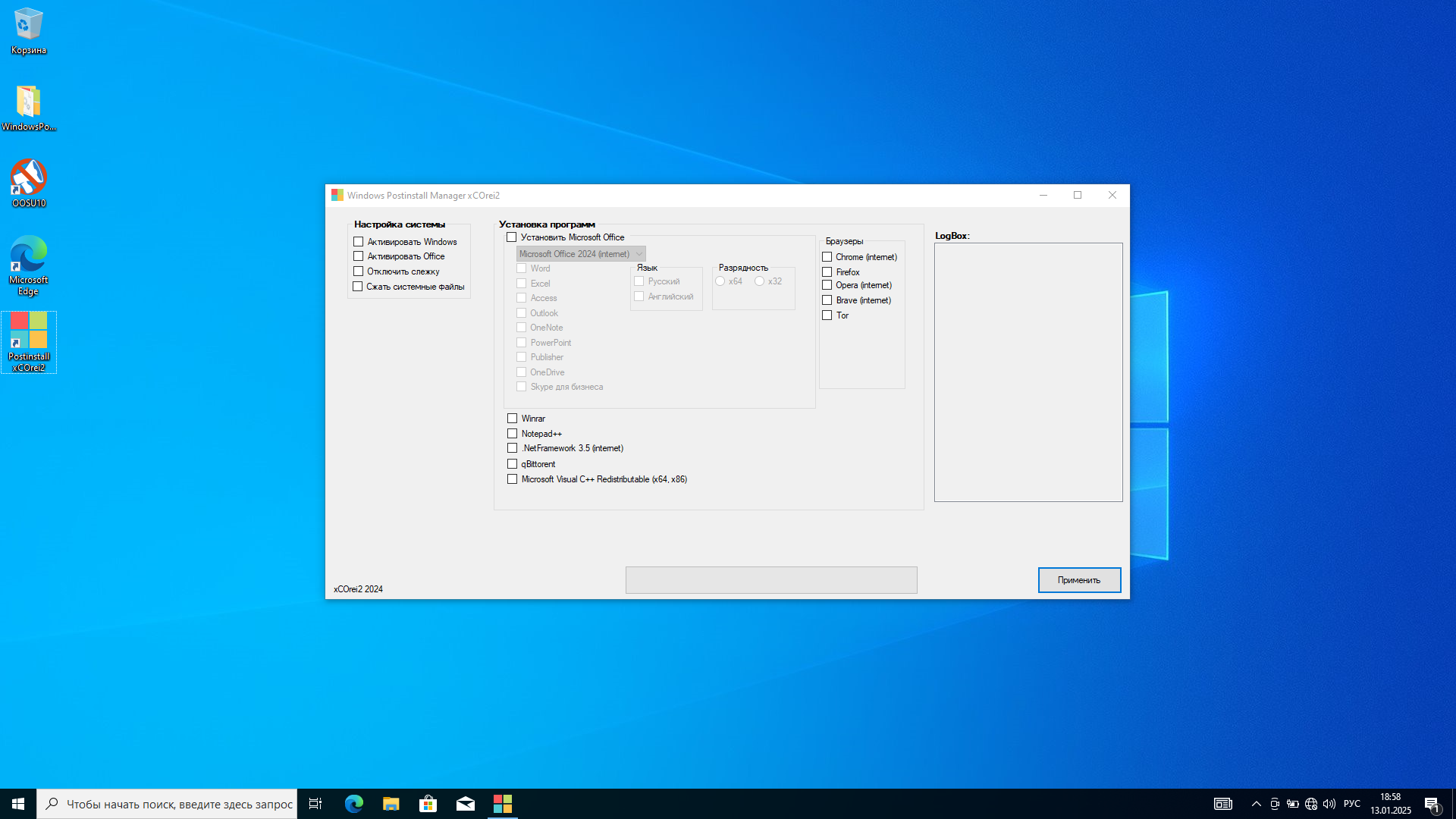Click the progress bar at the bottom

click(x=771, y=580)
